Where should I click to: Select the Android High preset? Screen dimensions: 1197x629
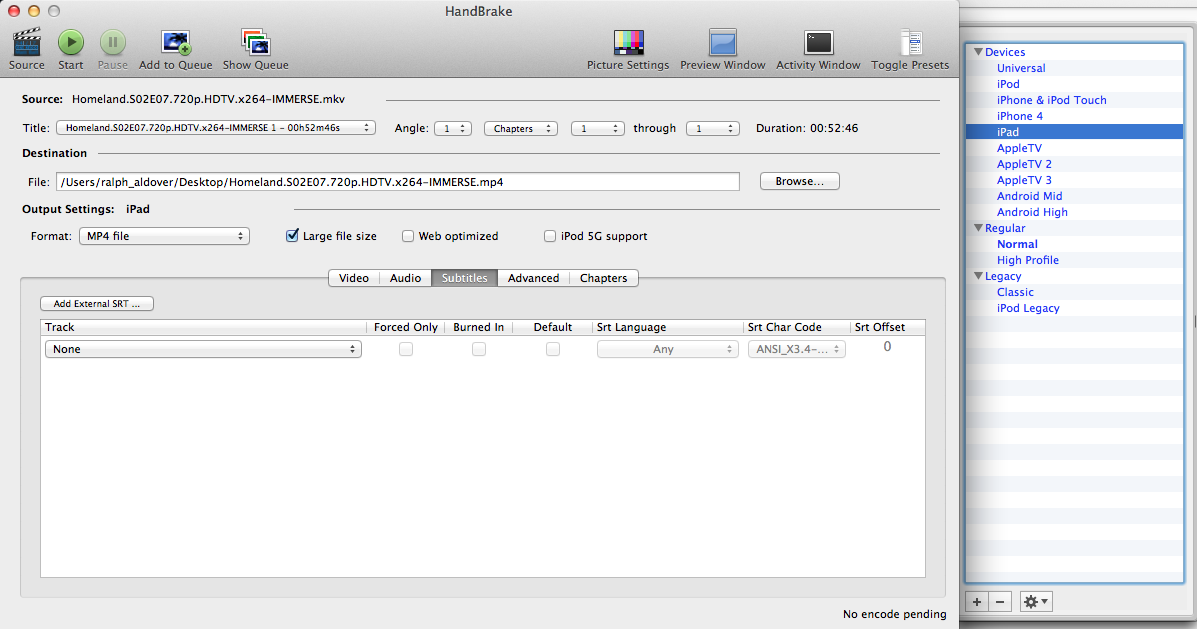(x=1032, y=212)
